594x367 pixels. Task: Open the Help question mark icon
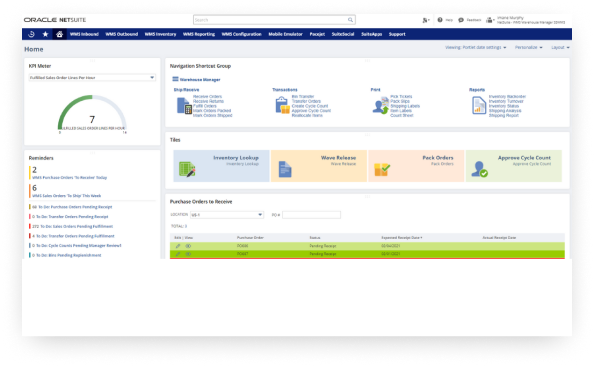pyautogui.click(x=440, y=20)
